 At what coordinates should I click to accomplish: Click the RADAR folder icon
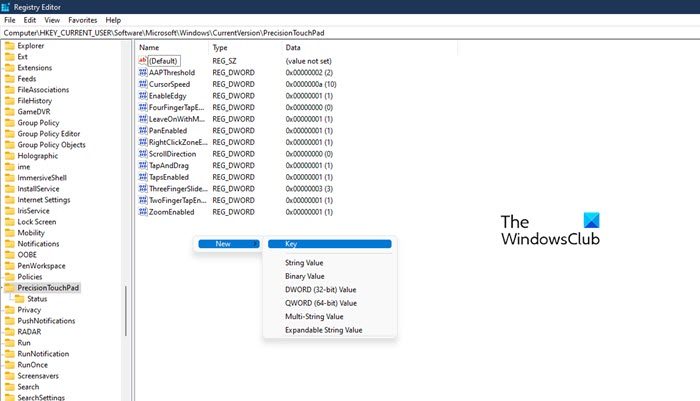[10, 332]
